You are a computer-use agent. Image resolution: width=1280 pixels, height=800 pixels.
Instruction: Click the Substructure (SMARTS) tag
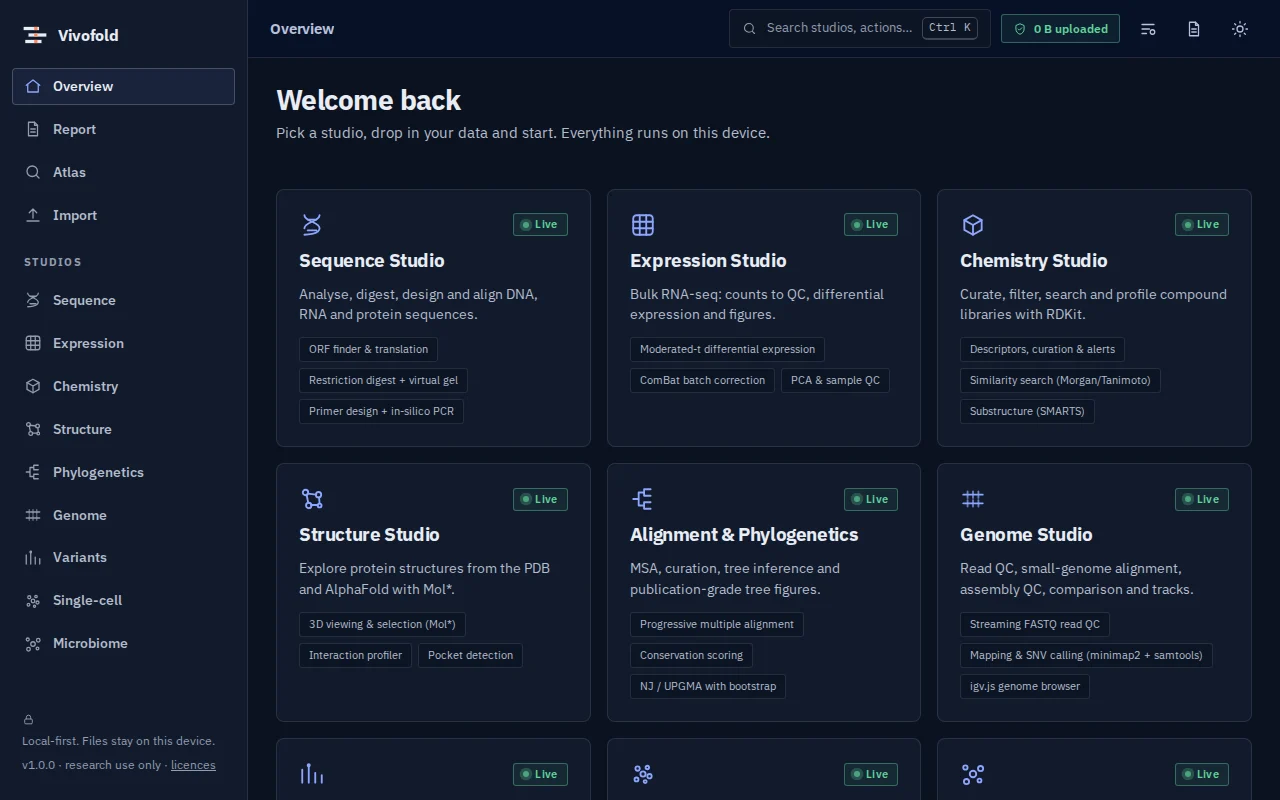tap(1027, 411)
